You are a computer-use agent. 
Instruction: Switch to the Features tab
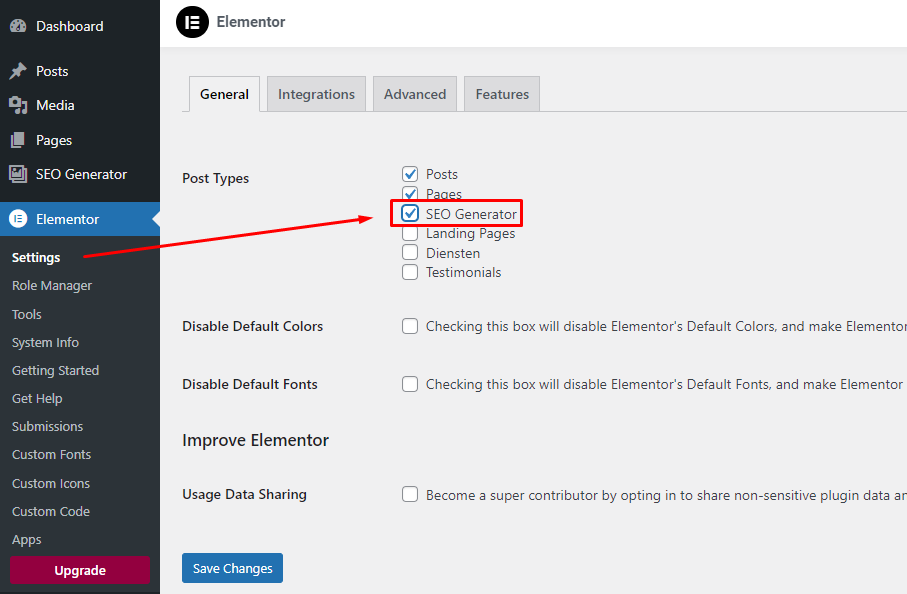pyautogui.click(x=502, y=94)
